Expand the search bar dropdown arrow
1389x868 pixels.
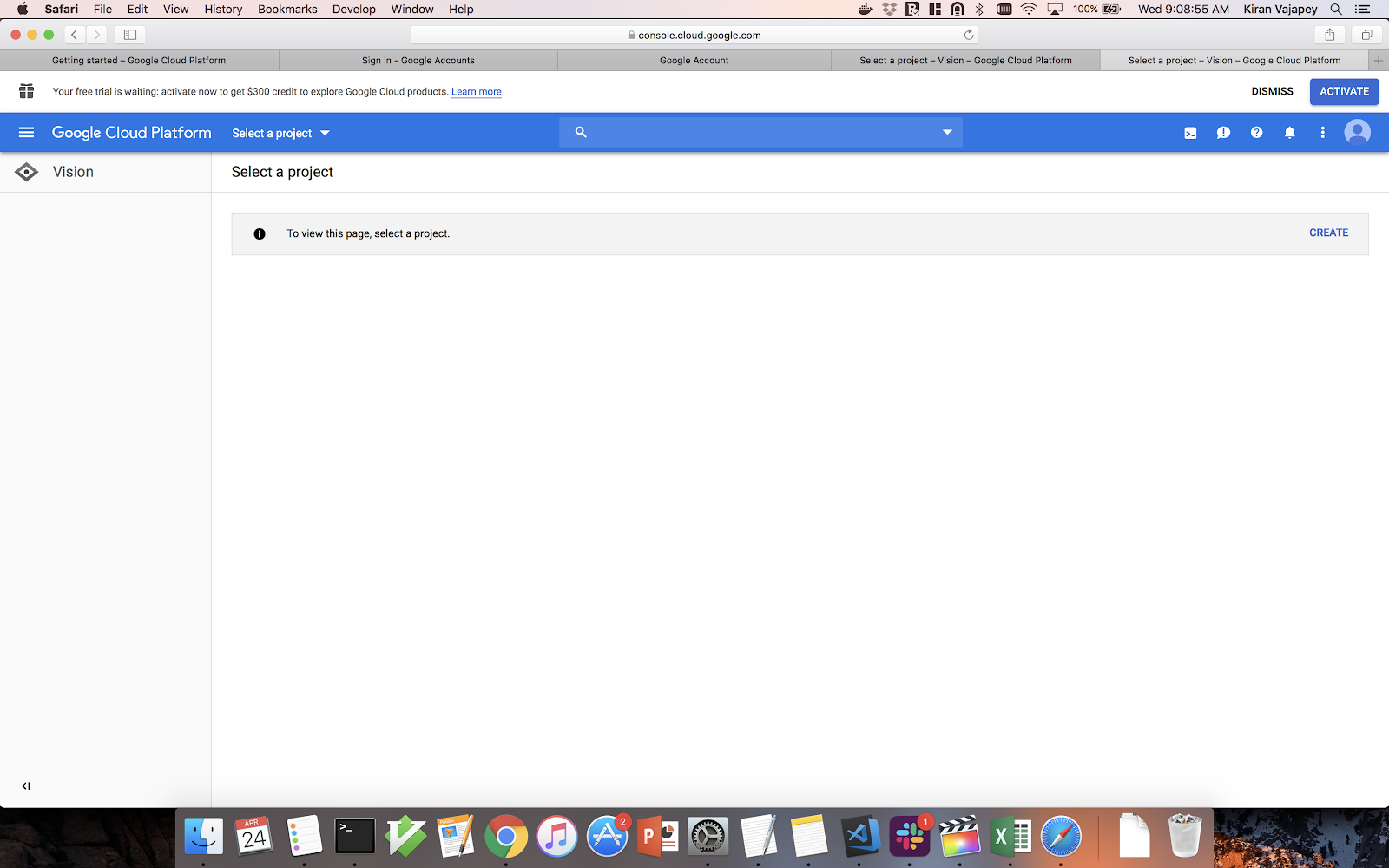coord(947,132)
